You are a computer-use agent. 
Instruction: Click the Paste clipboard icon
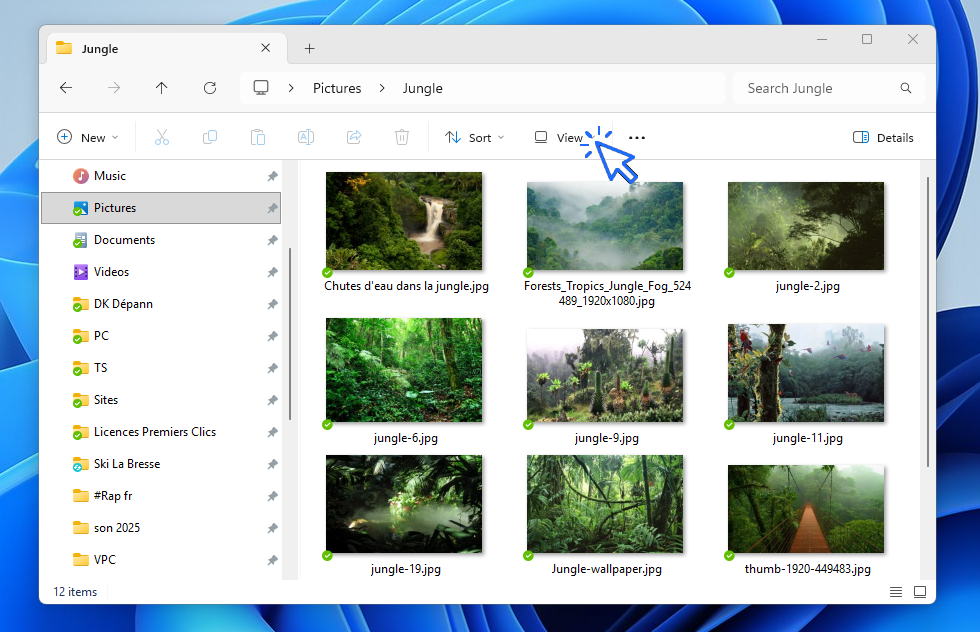258,138
